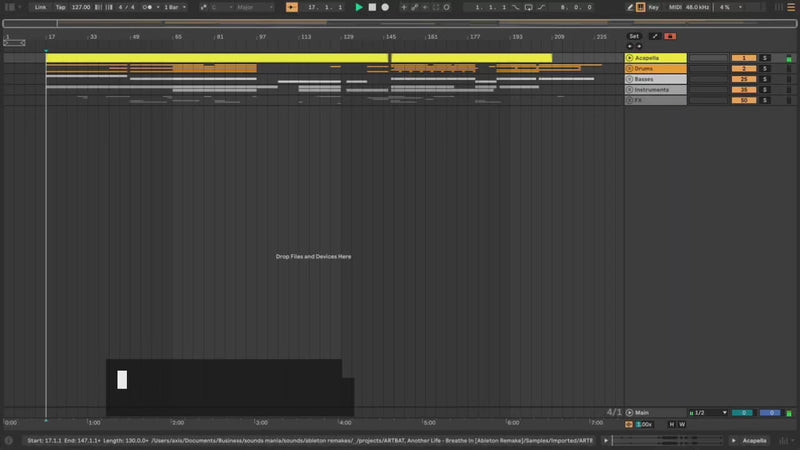Toggle Automation Mode button beside Set

pos(655,36)
